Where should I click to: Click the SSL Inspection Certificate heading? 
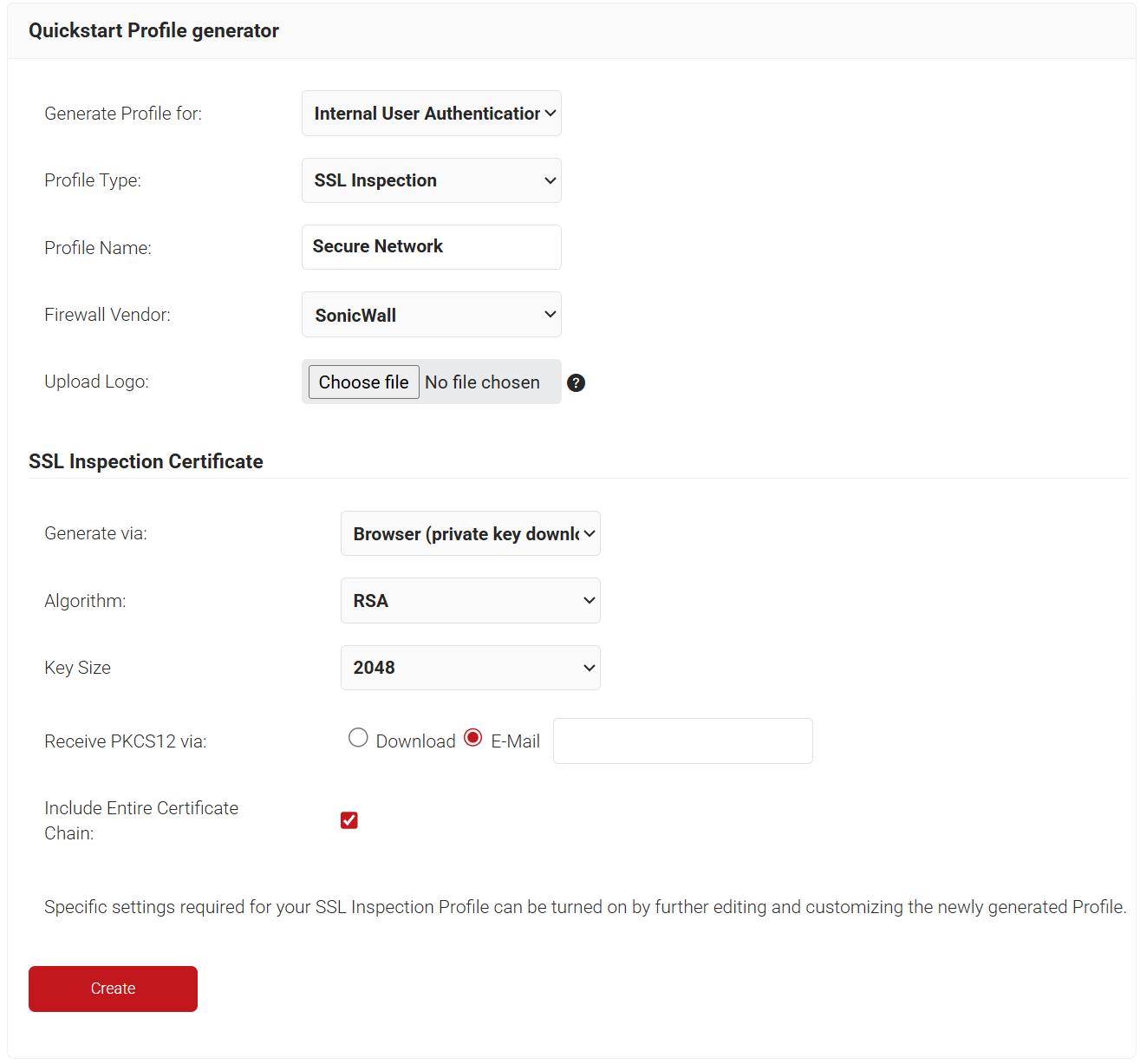tap(146, 461)
